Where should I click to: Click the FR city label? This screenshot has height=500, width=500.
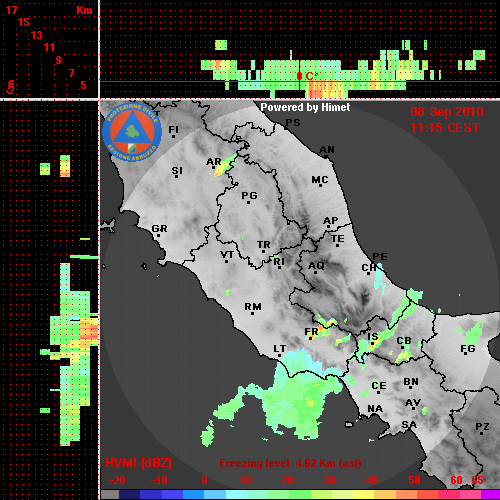pyautogui.click(x=311, y=332)
